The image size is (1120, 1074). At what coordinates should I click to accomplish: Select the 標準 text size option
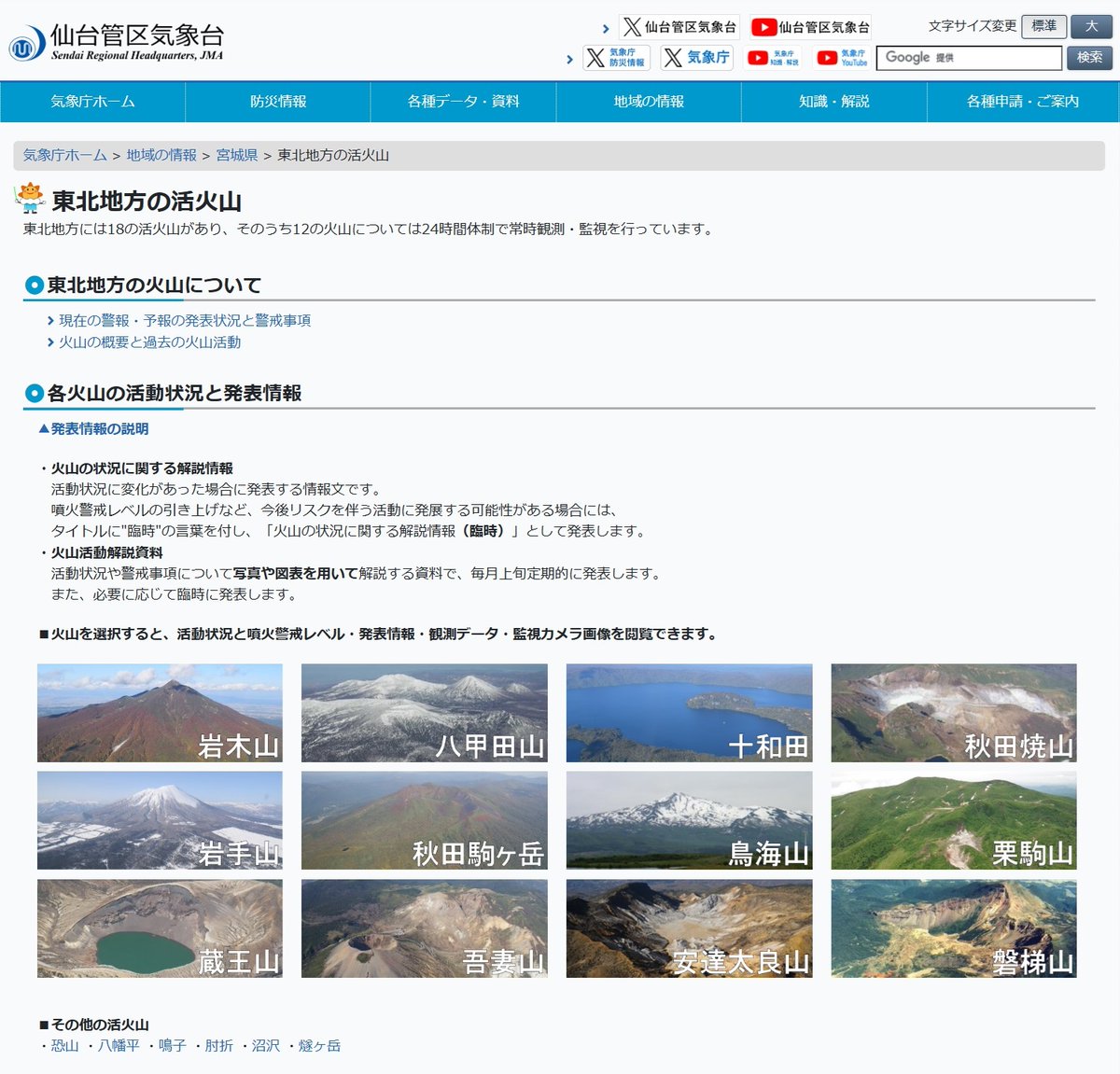(1045, 27)
